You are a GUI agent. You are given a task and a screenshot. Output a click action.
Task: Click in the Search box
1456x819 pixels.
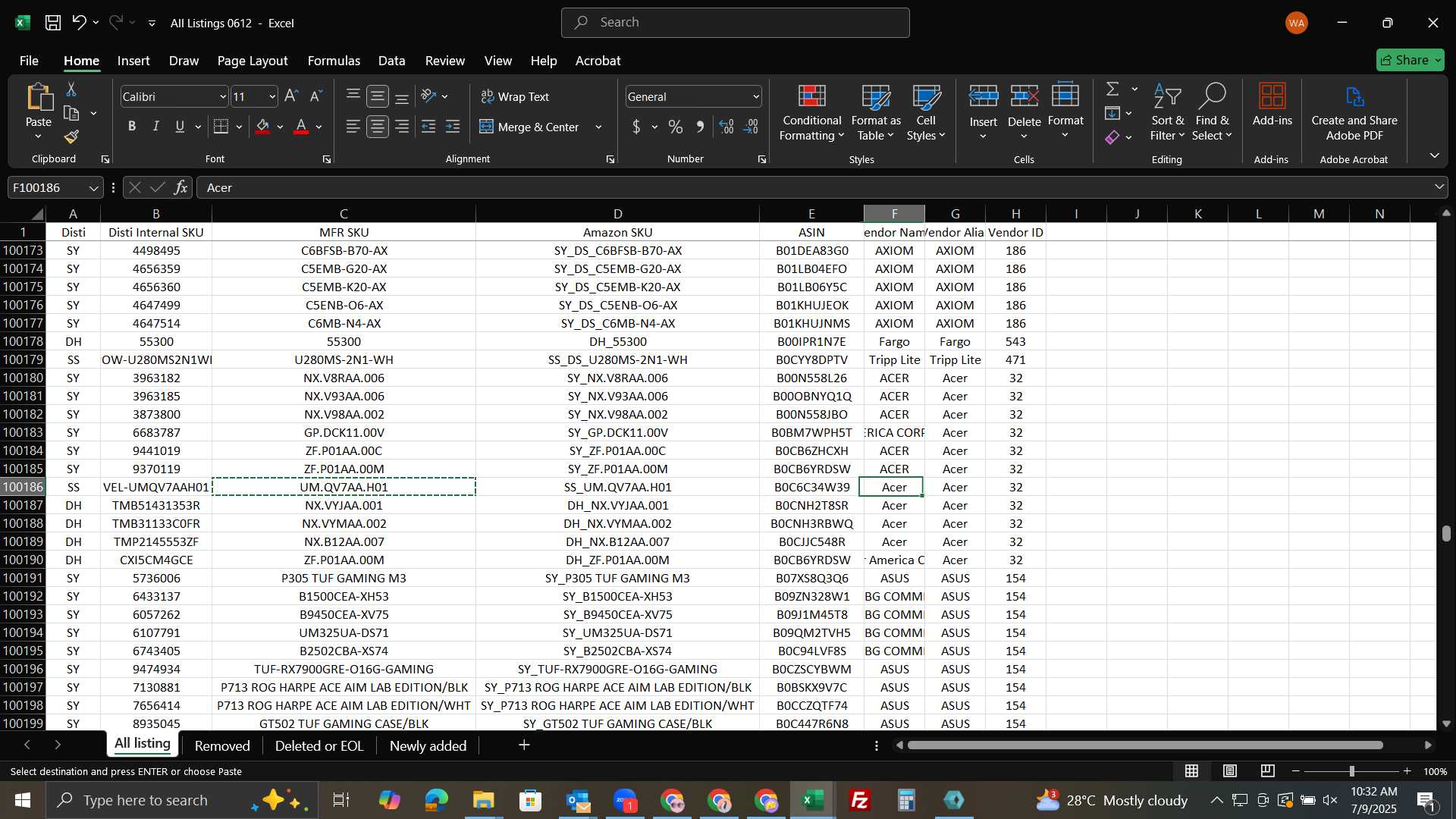click(735, 23)
